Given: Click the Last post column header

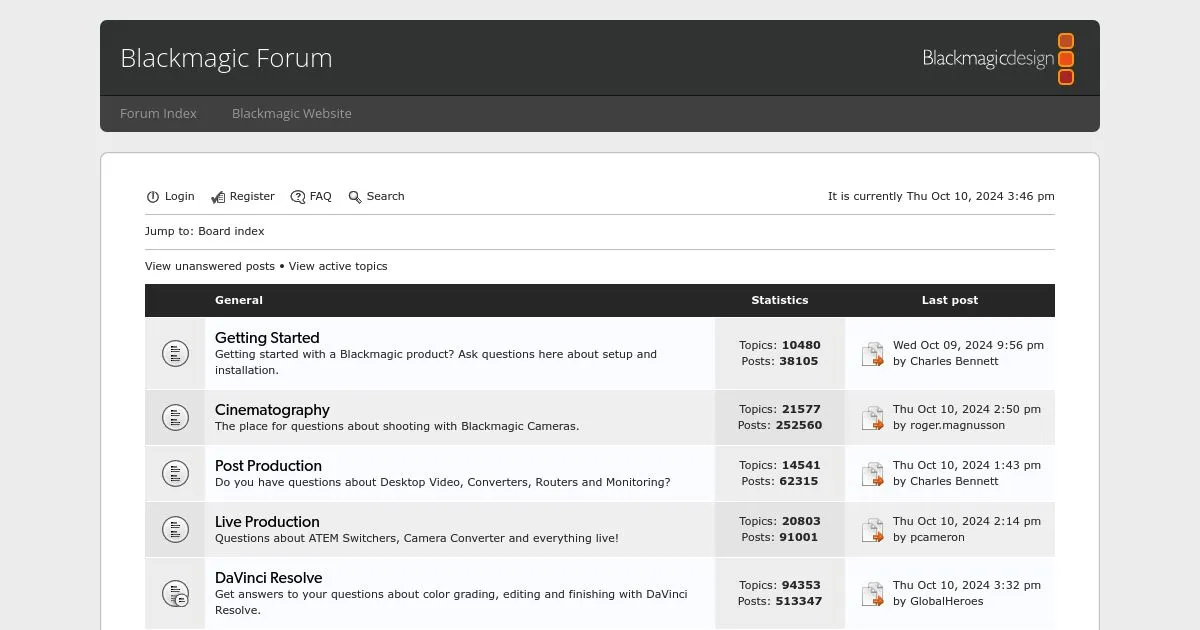Looking at the screenshot, I should click(x=950, y=300).
